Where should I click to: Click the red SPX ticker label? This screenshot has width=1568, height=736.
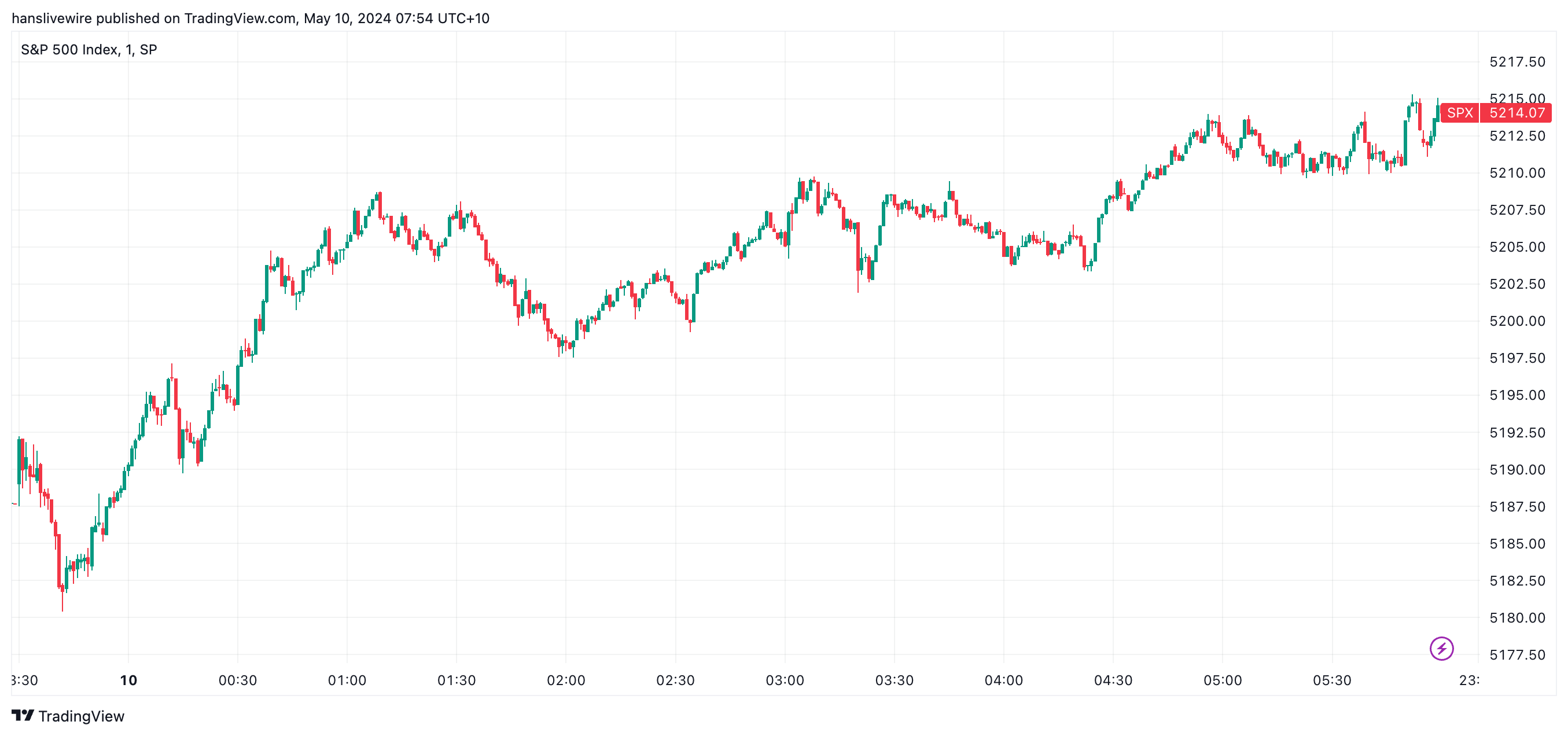1459,113
